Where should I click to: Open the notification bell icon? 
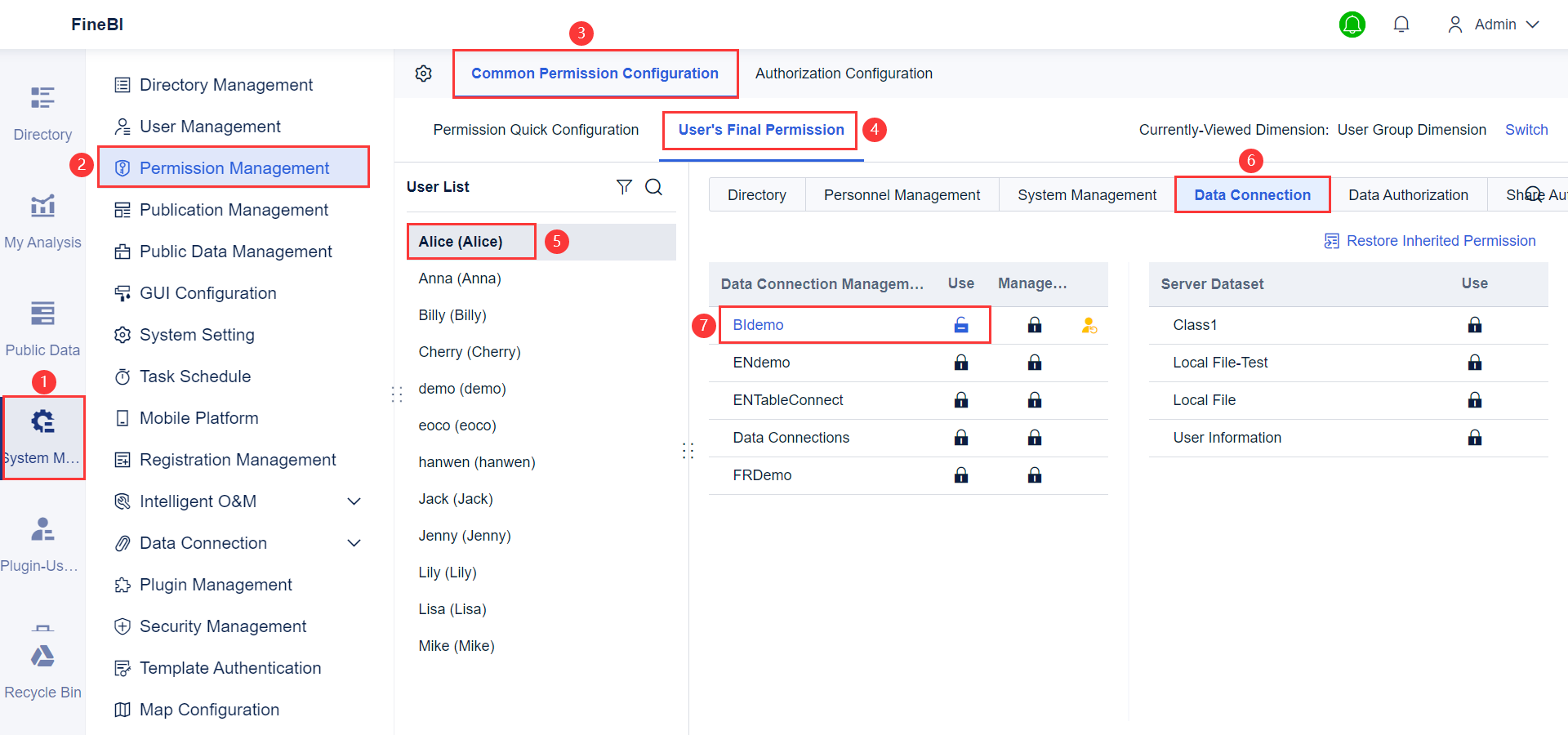(x=1401, y=24)
